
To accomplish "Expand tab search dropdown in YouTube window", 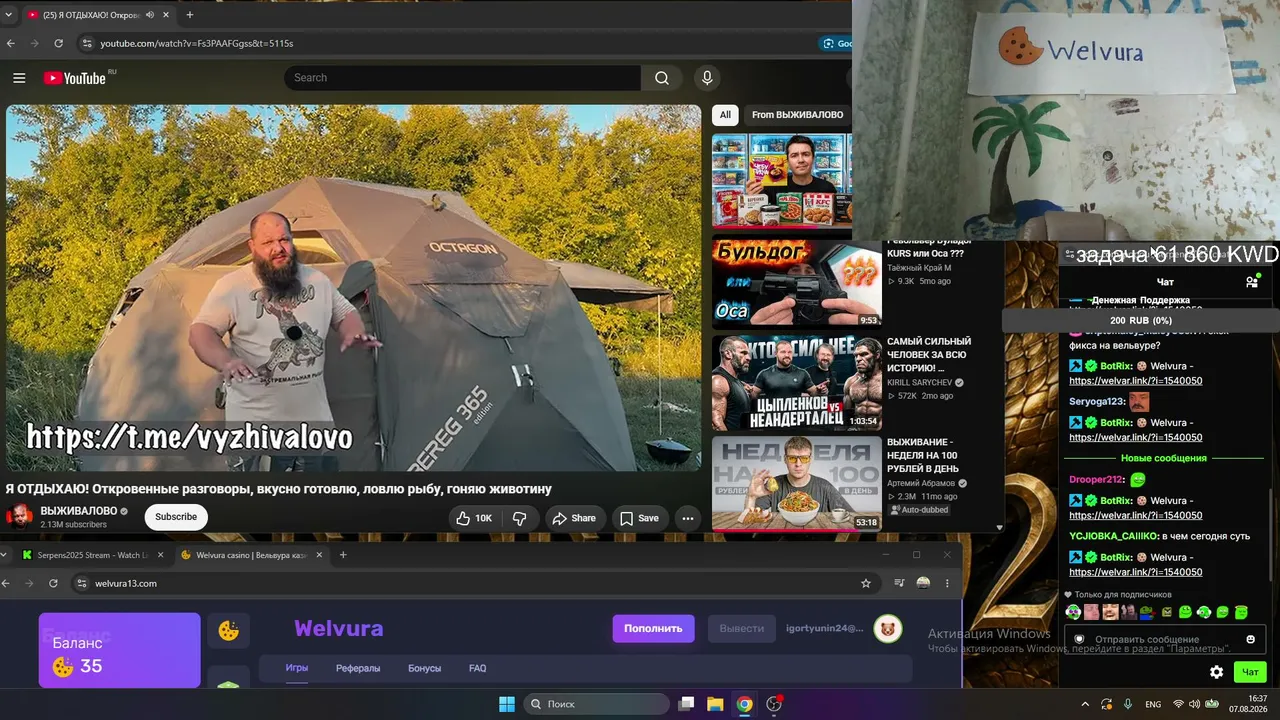I will [8, 15].
